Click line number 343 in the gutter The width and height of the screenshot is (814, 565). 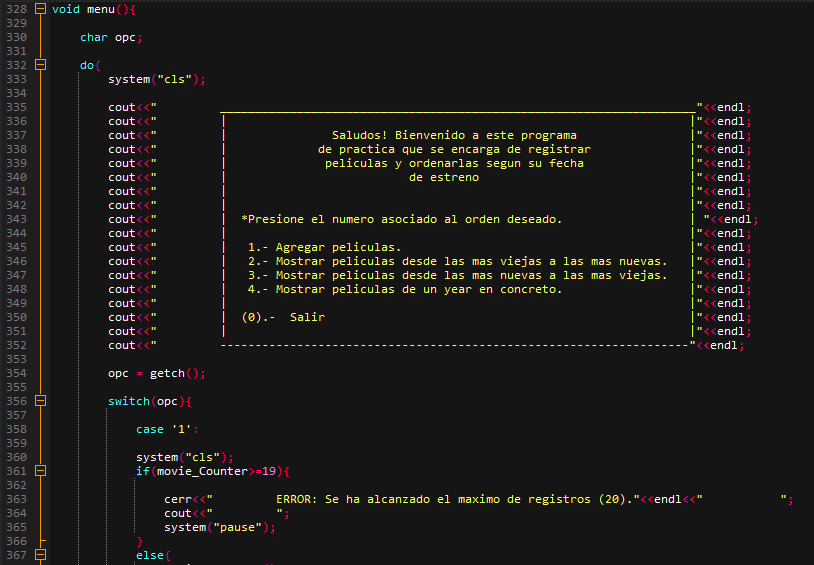16,219
